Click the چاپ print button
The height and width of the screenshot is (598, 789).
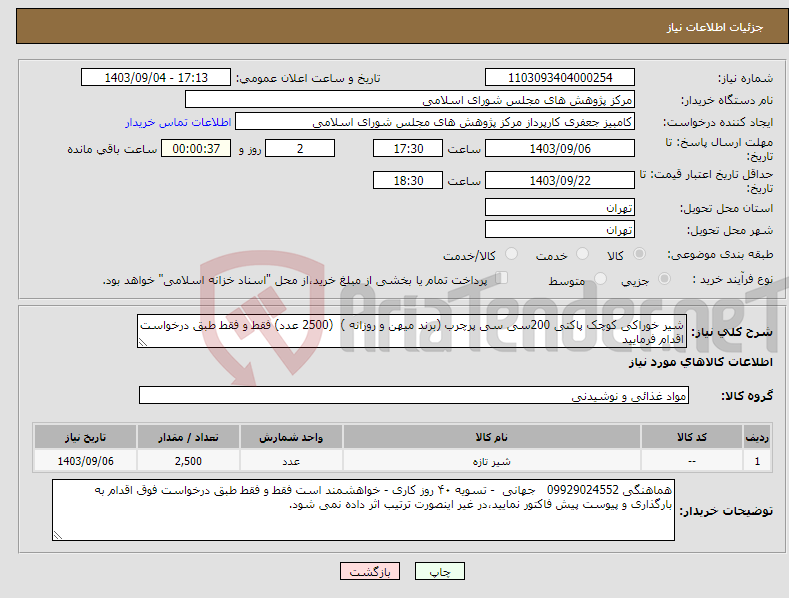point(440,572)
